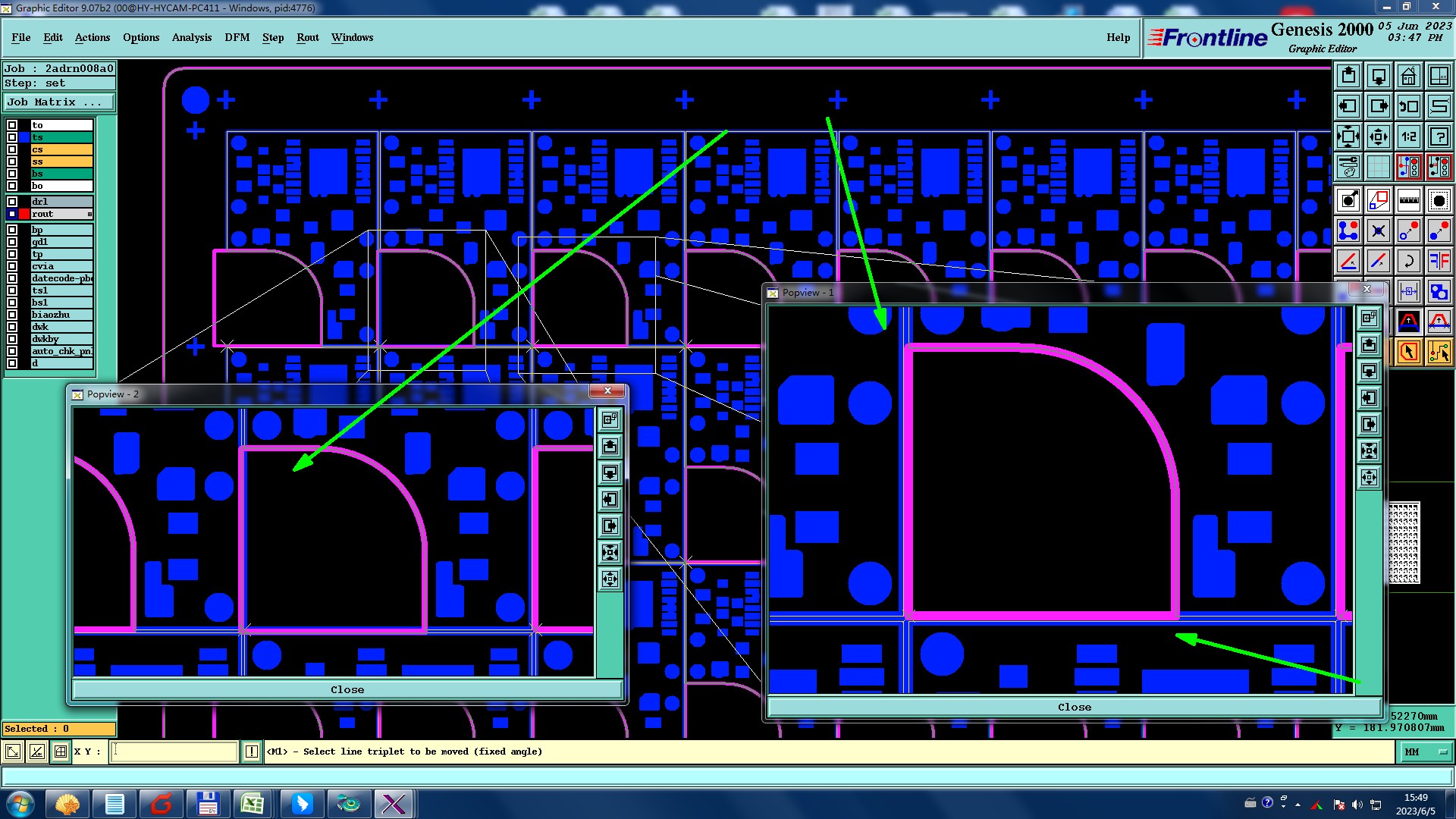This screenshot has width=1456, height=819.
Task: Toggle the grid display icon
Action: [1379, 167]
